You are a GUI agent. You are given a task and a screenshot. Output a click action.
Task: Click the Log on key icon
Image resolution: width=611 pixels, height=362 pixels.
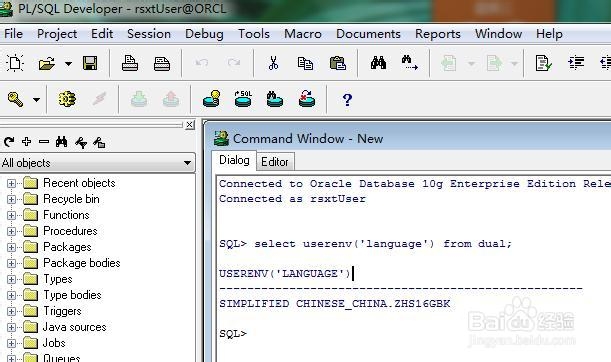pyautogui.click(x=15, y=99)
